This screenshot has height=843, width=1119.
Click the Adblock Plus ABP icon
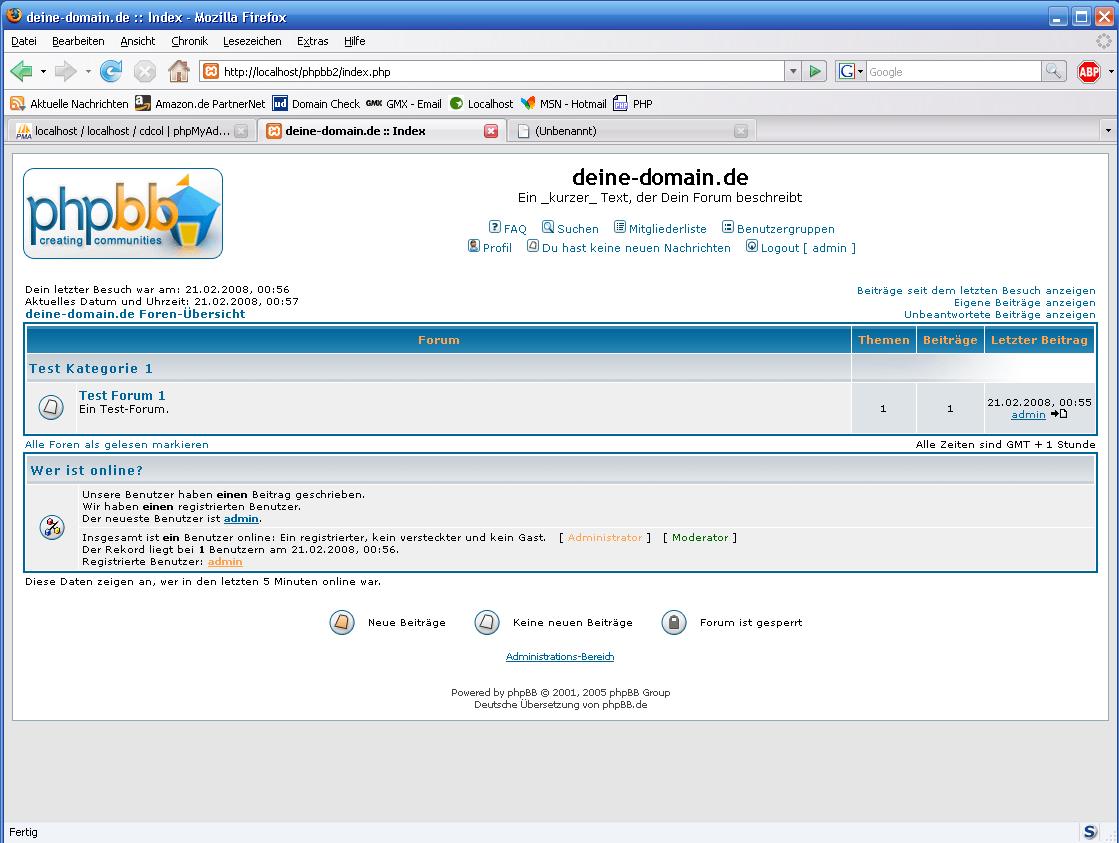coord(1088,71)
